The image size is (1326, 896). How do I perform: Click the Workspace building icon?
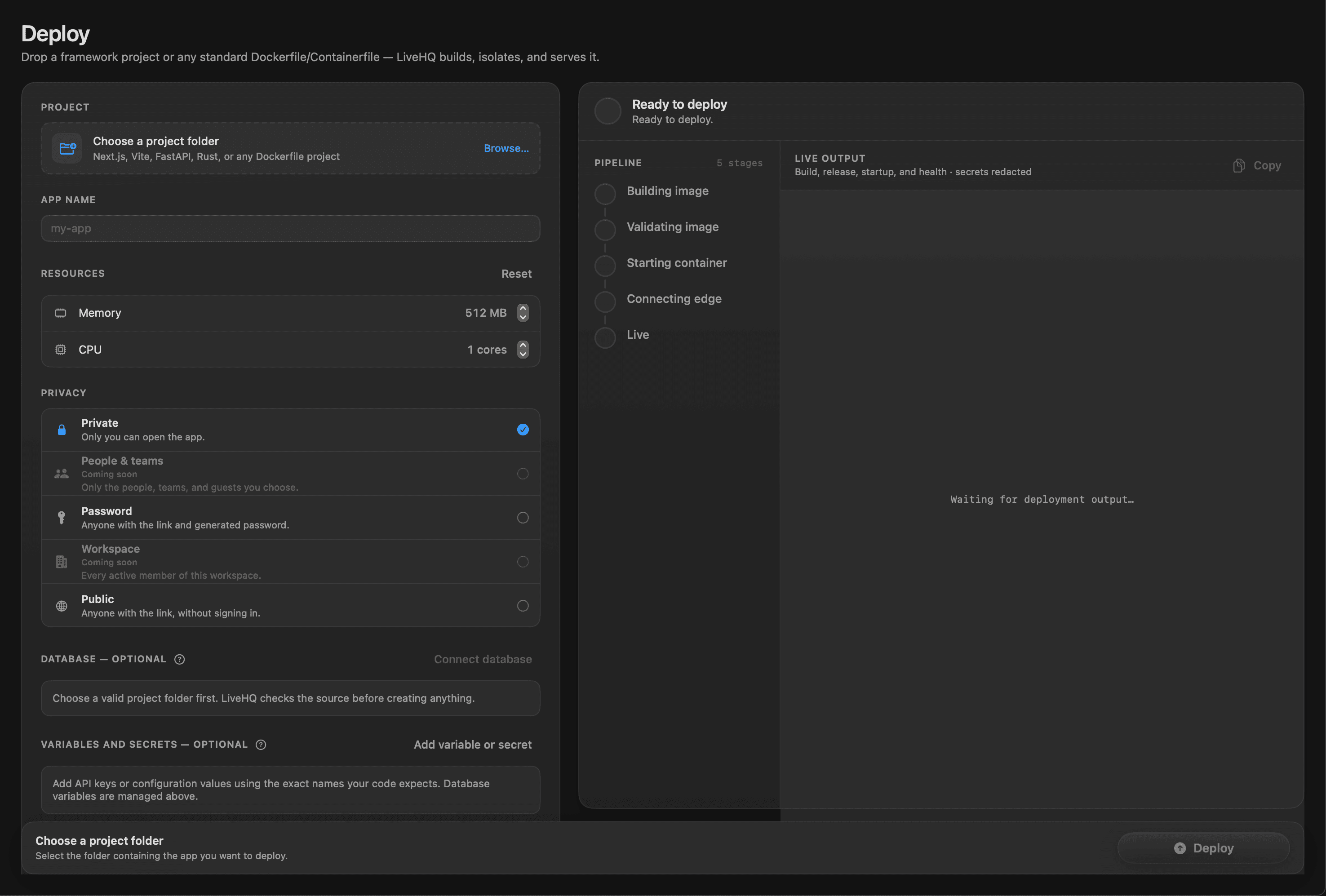coord(62,562)
